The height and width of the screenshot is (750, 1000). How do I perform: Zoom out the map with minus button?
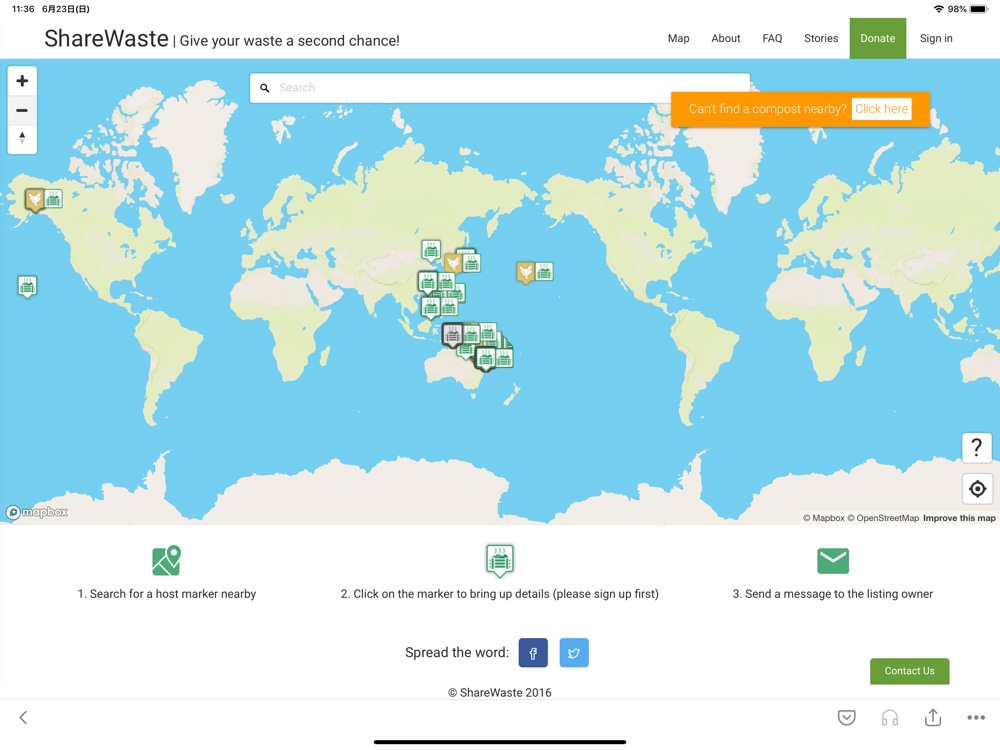point(22,110)
